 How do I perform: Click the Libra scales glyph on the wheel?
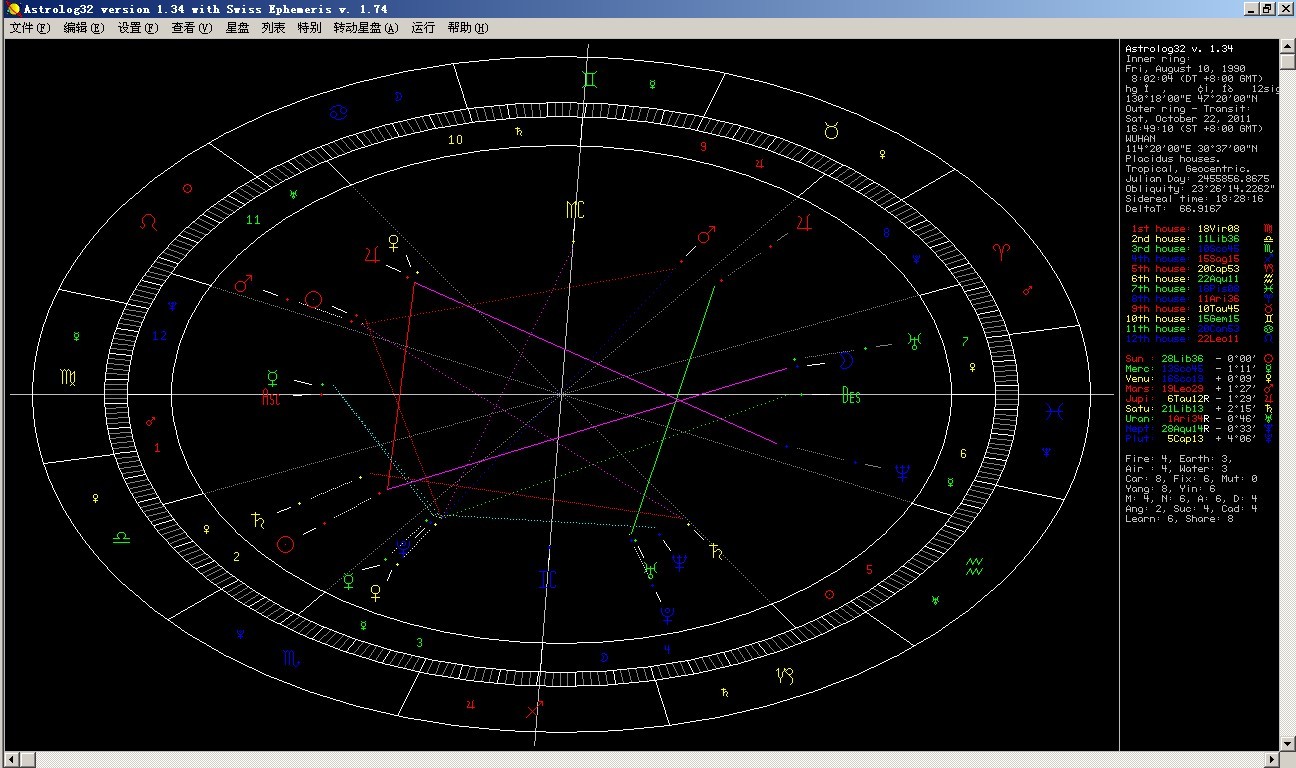tap(120, 537)
